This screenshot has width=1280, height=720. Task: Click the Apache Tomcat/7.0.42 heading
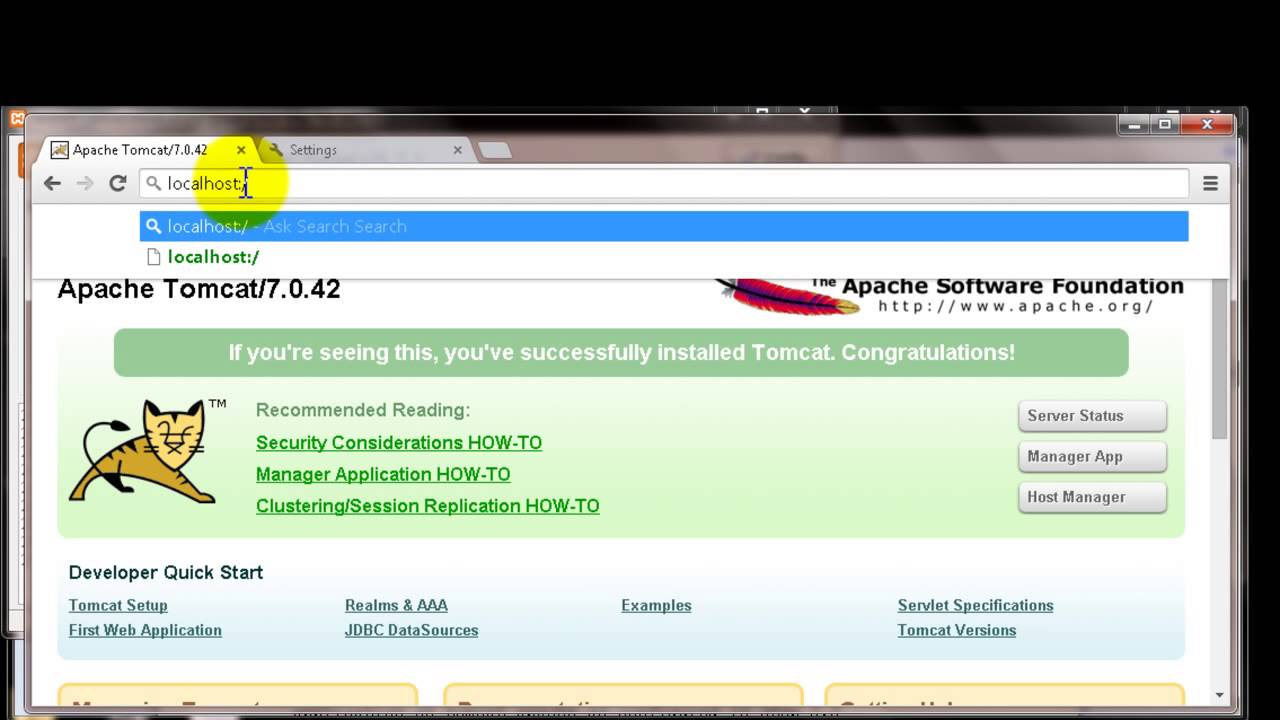(x=199, y=289)
